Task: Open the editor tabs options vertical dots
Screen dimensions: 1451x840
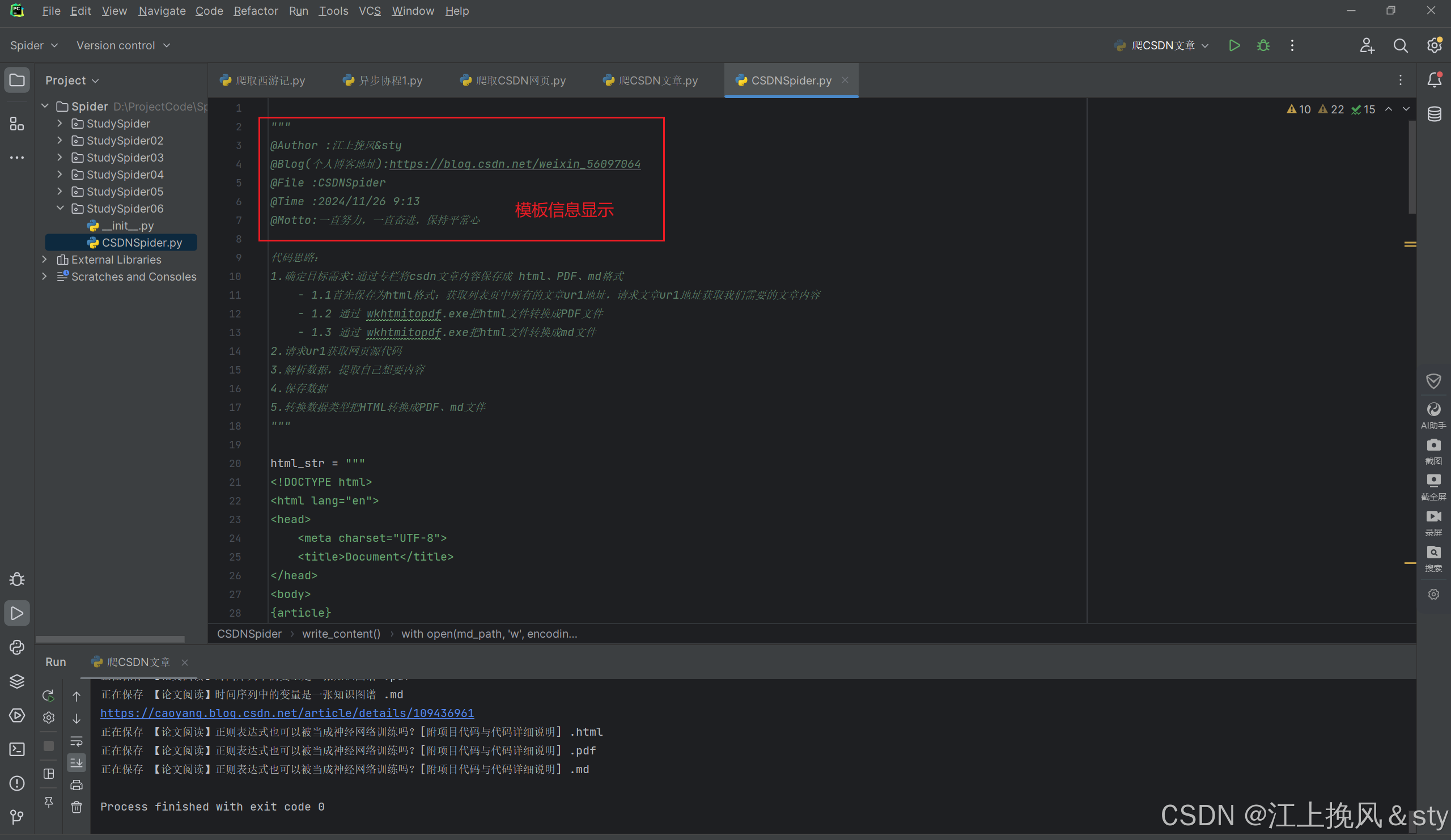Action: click(x=1401, y=80)
